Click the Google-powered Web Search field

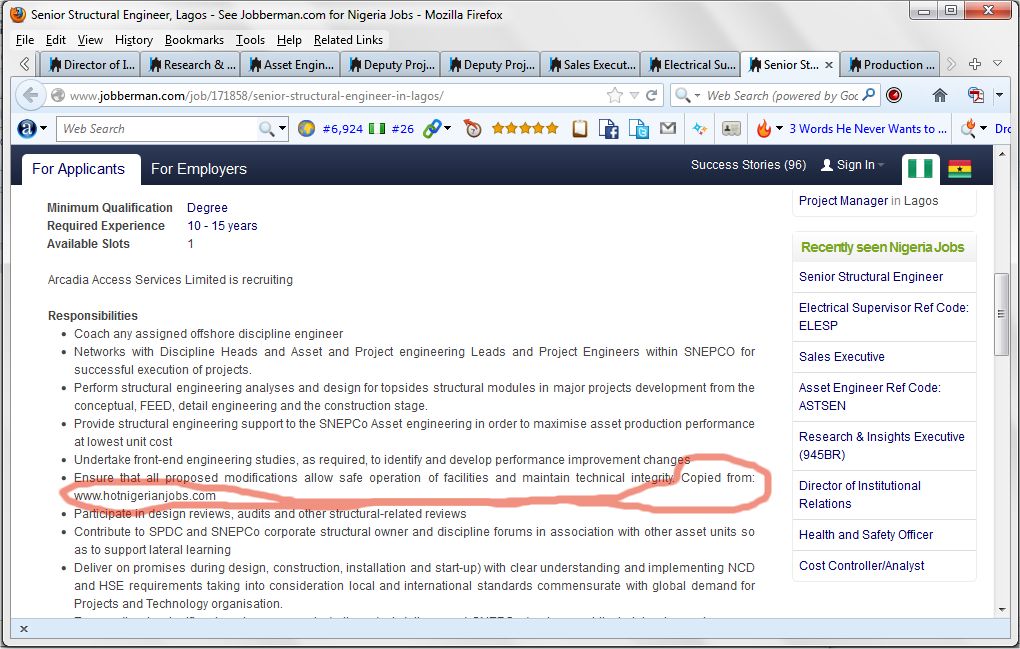point(782,96)
